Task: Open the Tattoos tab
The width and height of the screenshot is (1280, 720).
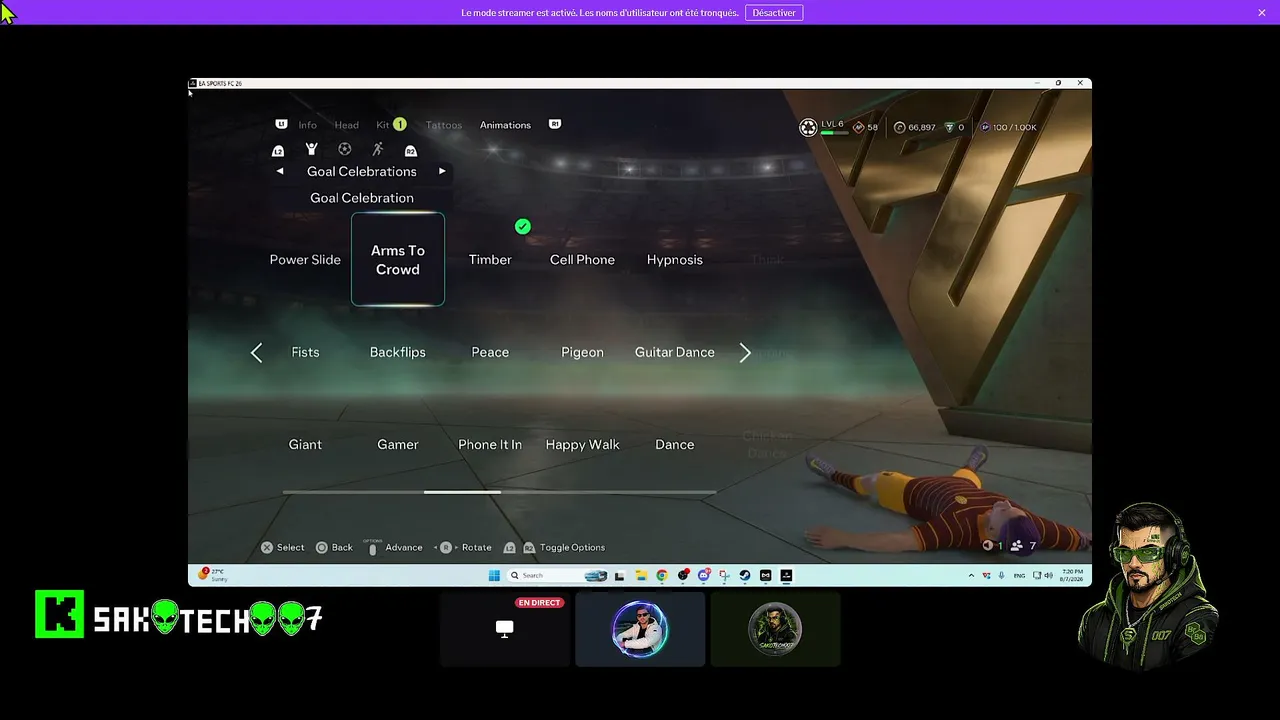Action: pyautogui.click(x=444, y=125)
